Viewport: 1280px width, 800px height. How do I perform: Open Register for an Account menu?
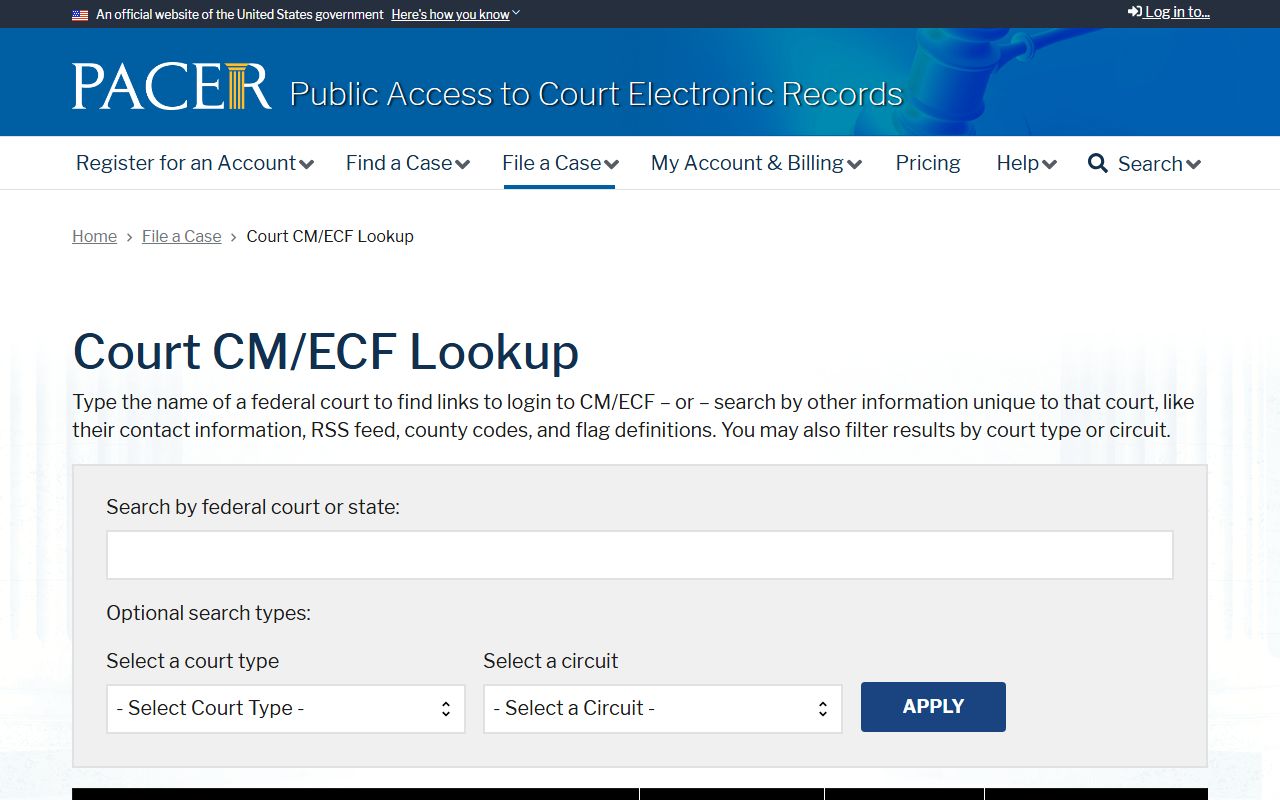[195, 163]
